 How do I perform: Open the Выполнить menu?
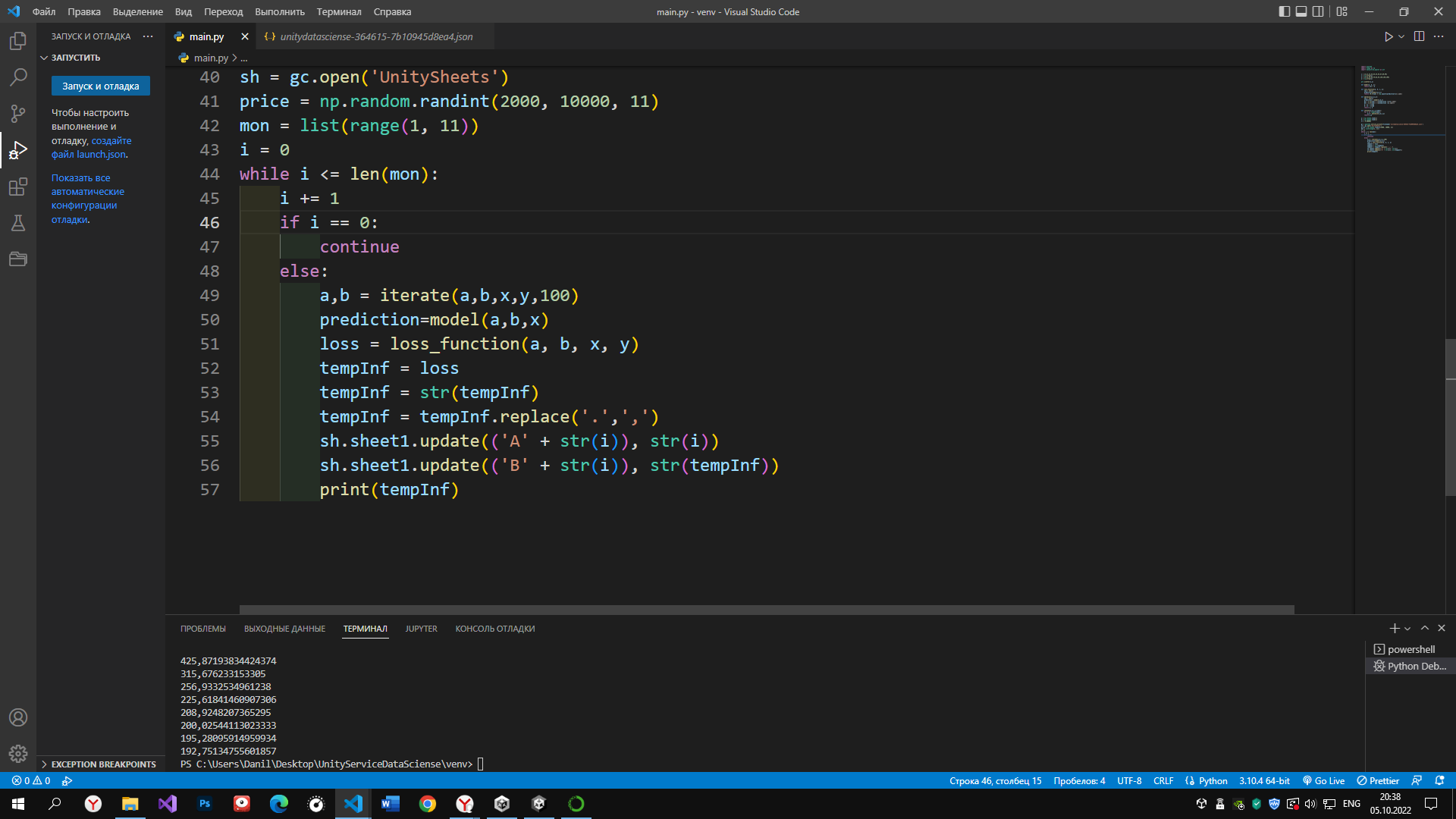point(280,11)
